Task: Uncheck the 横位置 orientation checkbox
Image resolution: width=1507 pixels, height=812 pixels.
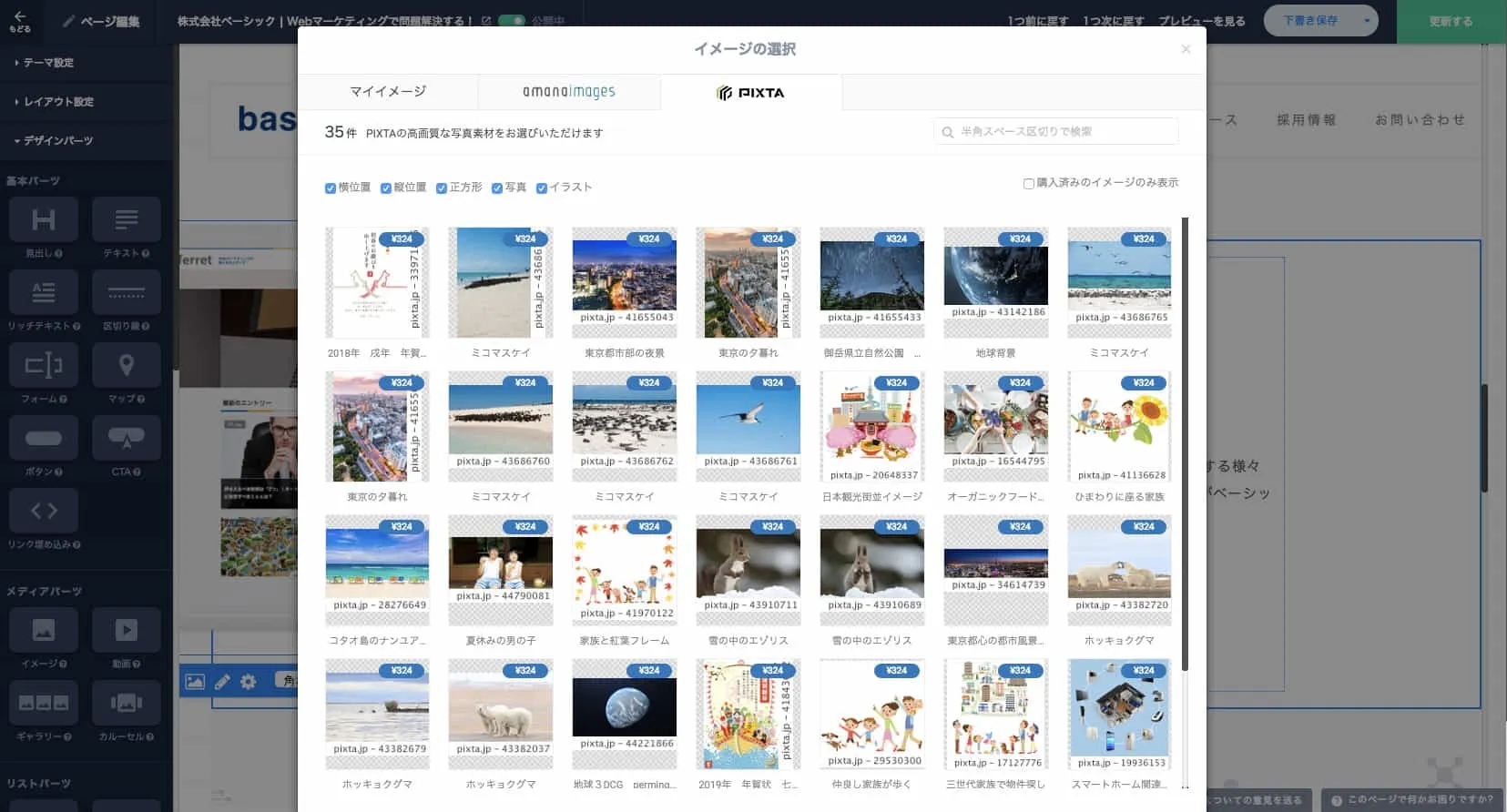Action: [x=331, y=188]
